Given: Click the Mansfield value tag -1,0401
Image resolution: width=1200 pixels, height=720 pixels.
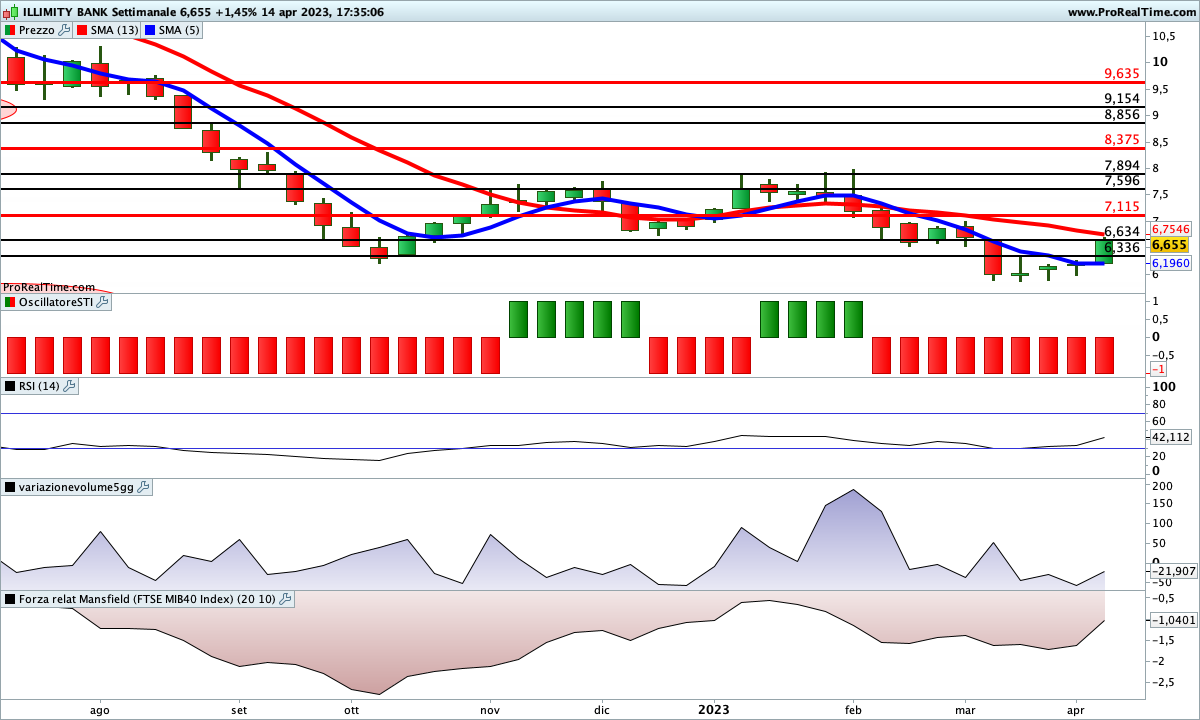Looking at the screenshot, I should (x=1172, y=620).
